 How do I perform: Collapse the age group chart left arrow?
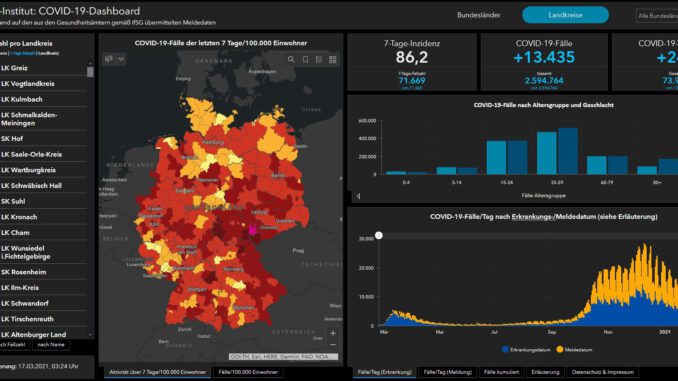tap(358, 196)
